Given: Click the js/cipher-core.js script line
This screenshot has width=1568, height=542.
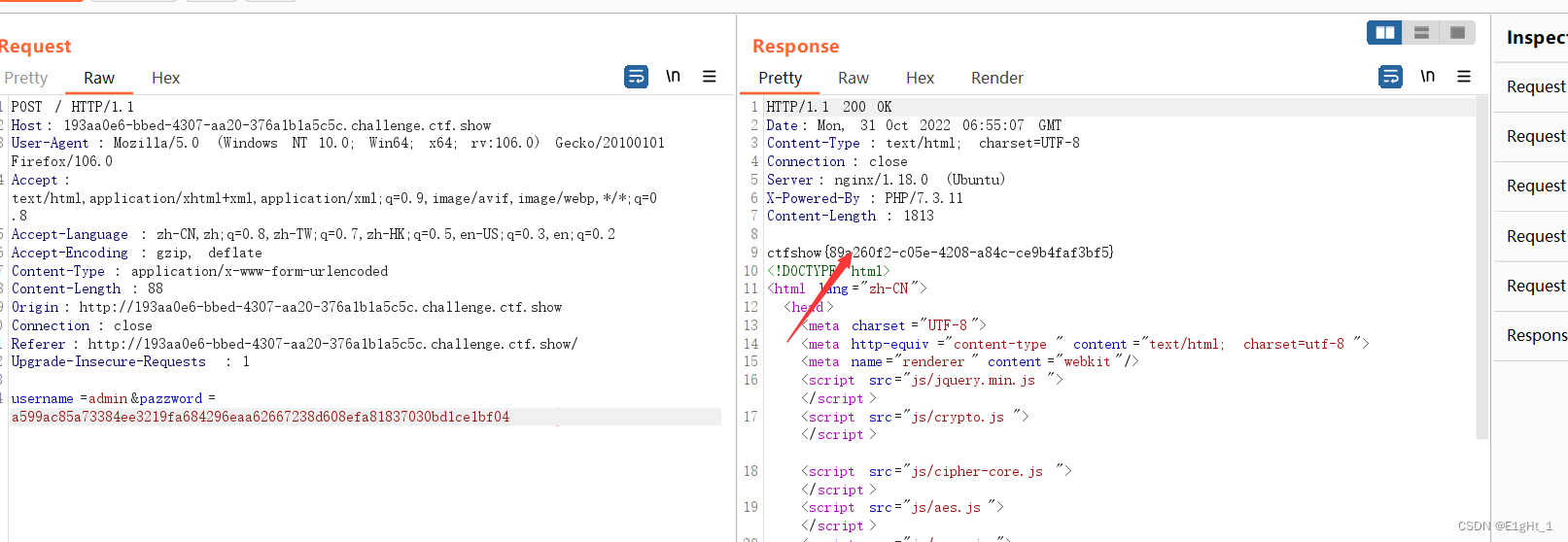Looking at the screenshot, I should 936,471.
